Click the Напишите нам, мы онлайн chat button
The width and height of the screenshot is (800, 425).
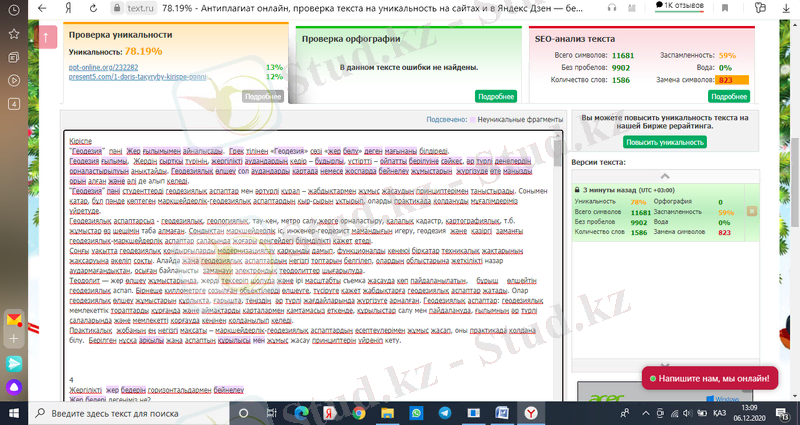point(710,380)
